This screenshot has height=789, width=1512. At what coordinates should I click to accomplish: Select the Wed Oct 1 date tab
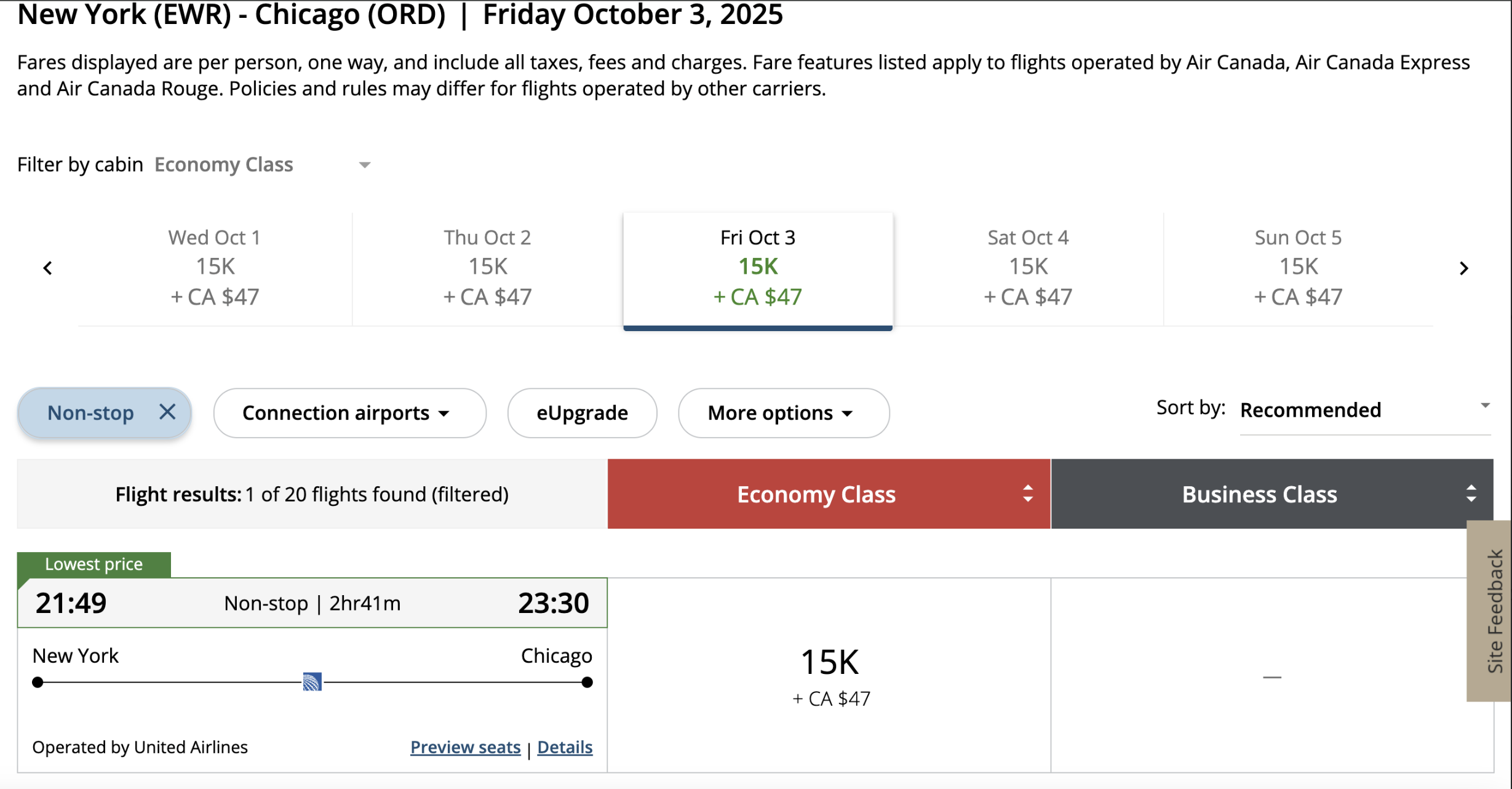[215, 267]
